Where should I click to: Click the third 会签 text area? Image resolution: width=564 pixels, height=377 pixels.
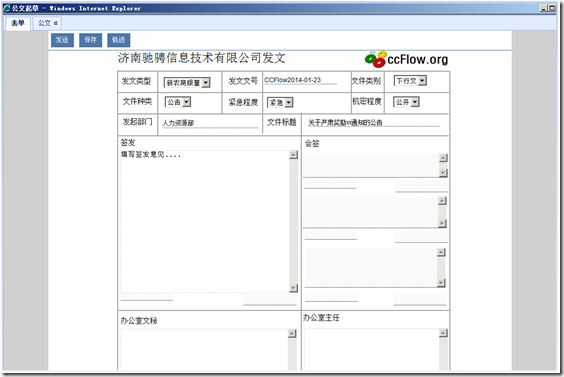tap(371, 268)
